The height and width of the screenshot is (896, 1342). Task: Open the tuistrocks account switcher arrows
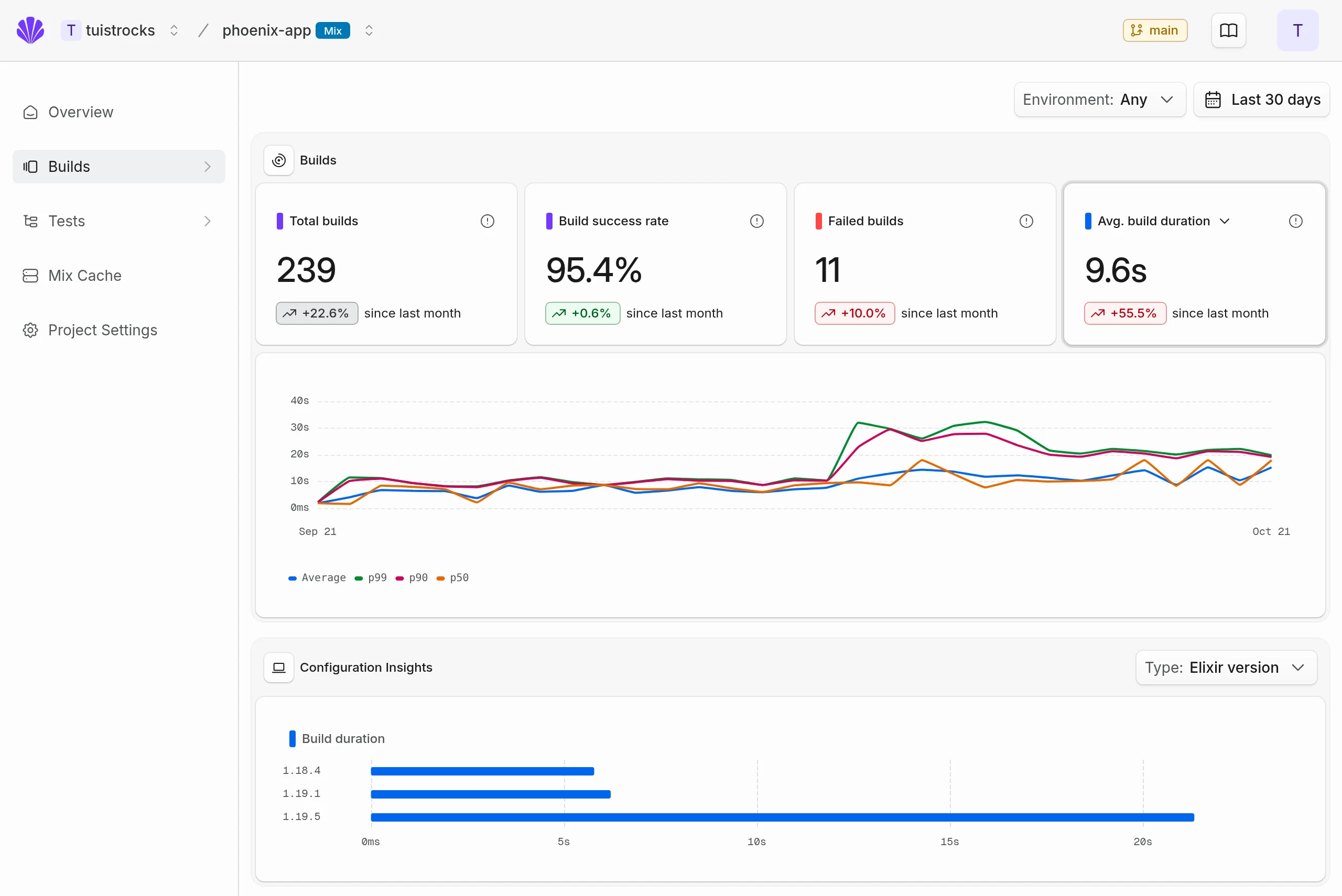click(x=174, y=30)
